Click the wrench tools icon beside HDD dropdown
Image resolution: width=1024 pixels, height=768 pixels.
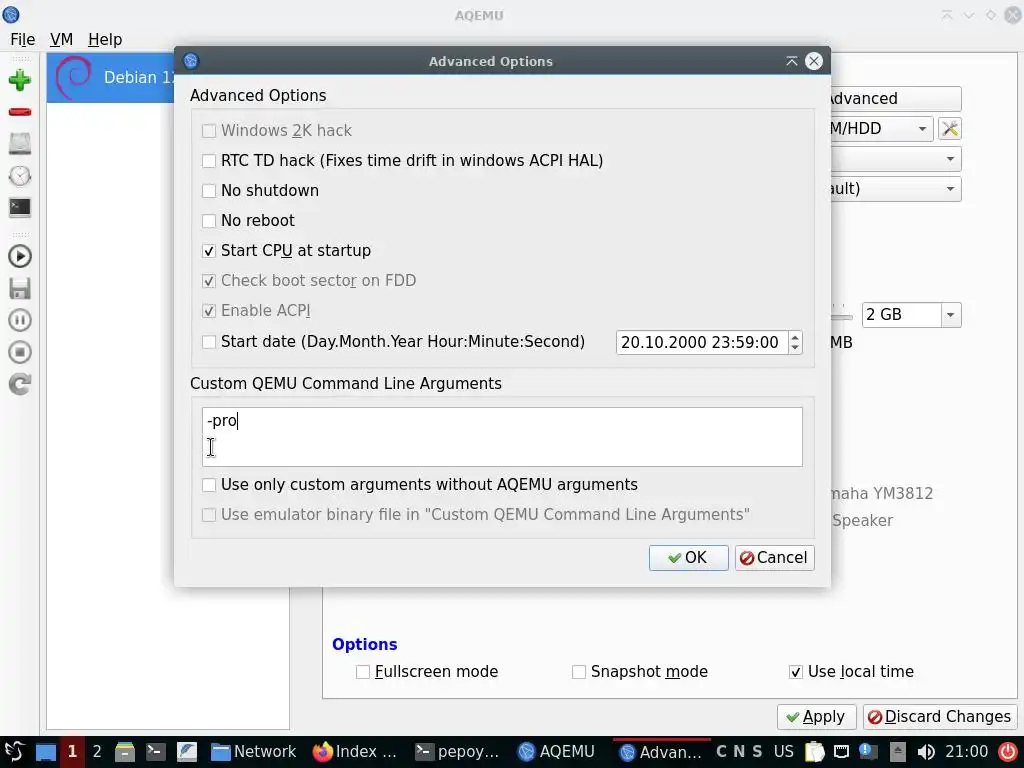pos(950,129)
